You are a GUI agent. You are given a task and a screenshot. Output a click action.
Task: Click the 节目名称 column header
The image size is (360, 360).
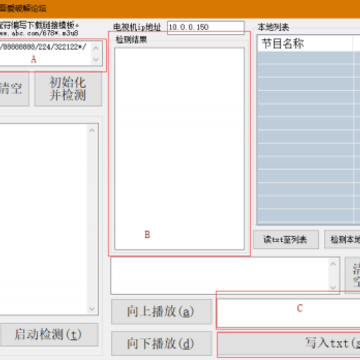pos(305,44)
